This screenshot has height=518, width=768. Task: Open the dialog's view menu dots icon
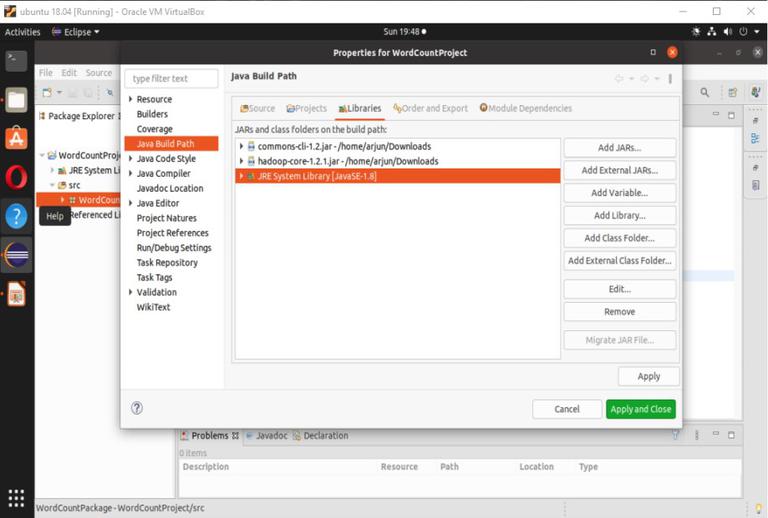(x=670, y=79)
